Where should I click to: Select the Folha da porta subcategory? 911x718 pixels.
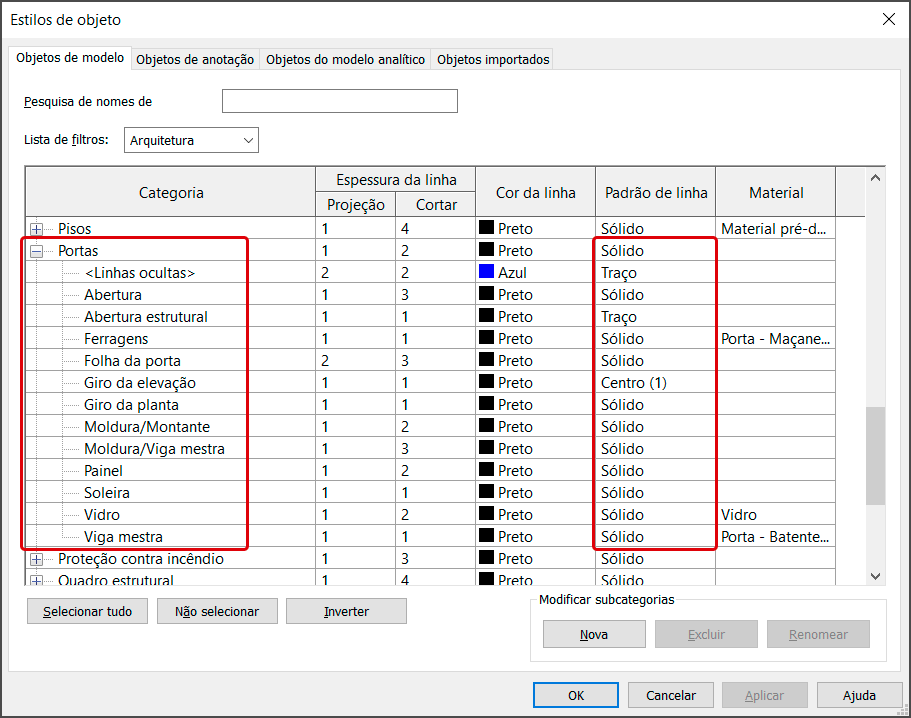(132, 361)
